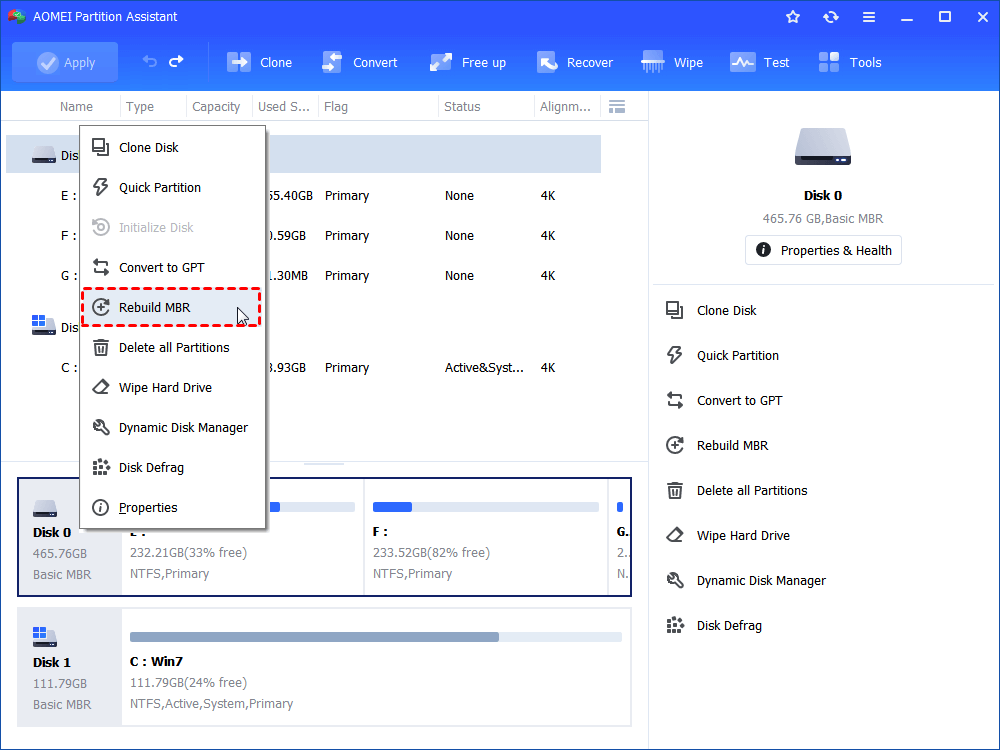1000x750 pixels.
Task: Click the star favorite icon in title bar
Action: click(x=793, y=17)
